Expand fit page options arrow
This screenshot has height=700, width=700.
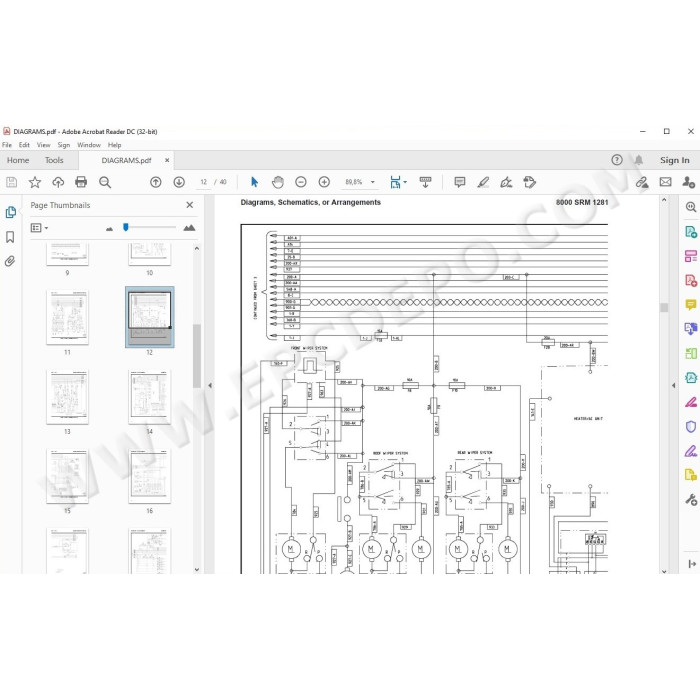405,182
